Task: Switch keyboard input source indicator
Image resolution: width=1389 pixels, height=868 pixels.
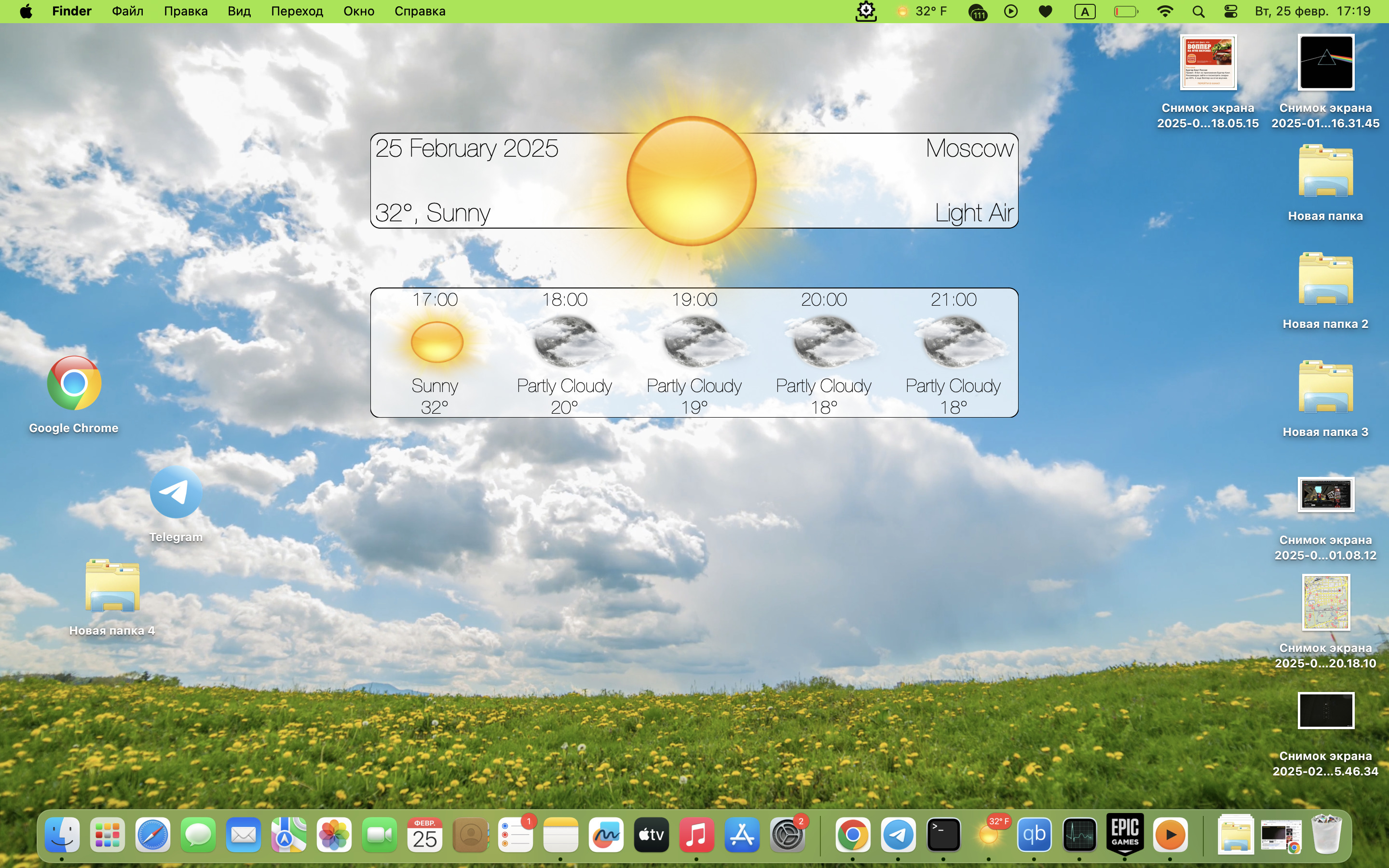Action: point(1084,12)
